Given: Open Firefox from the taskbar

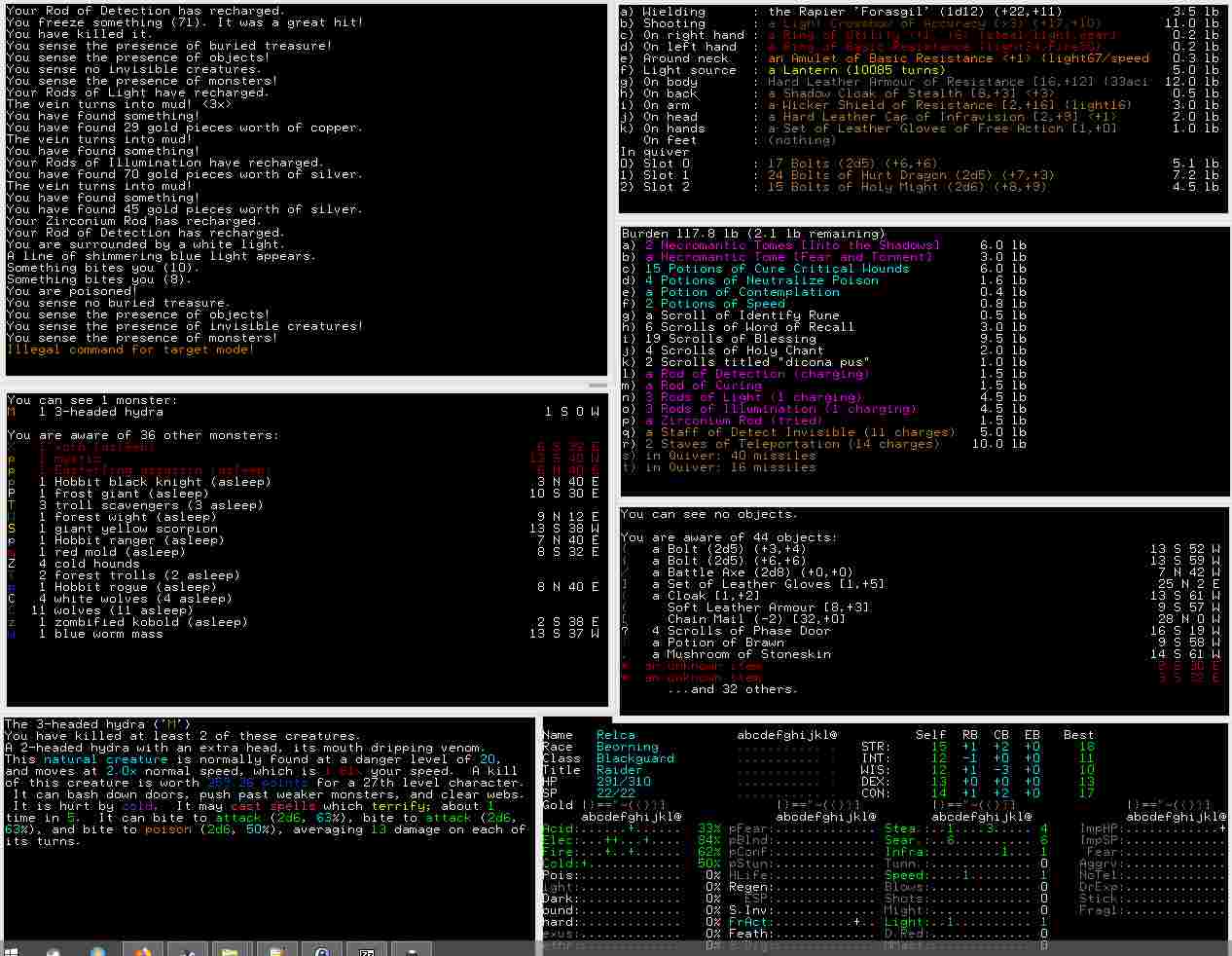Looking at the screenshot, I should tap(143, 950).
